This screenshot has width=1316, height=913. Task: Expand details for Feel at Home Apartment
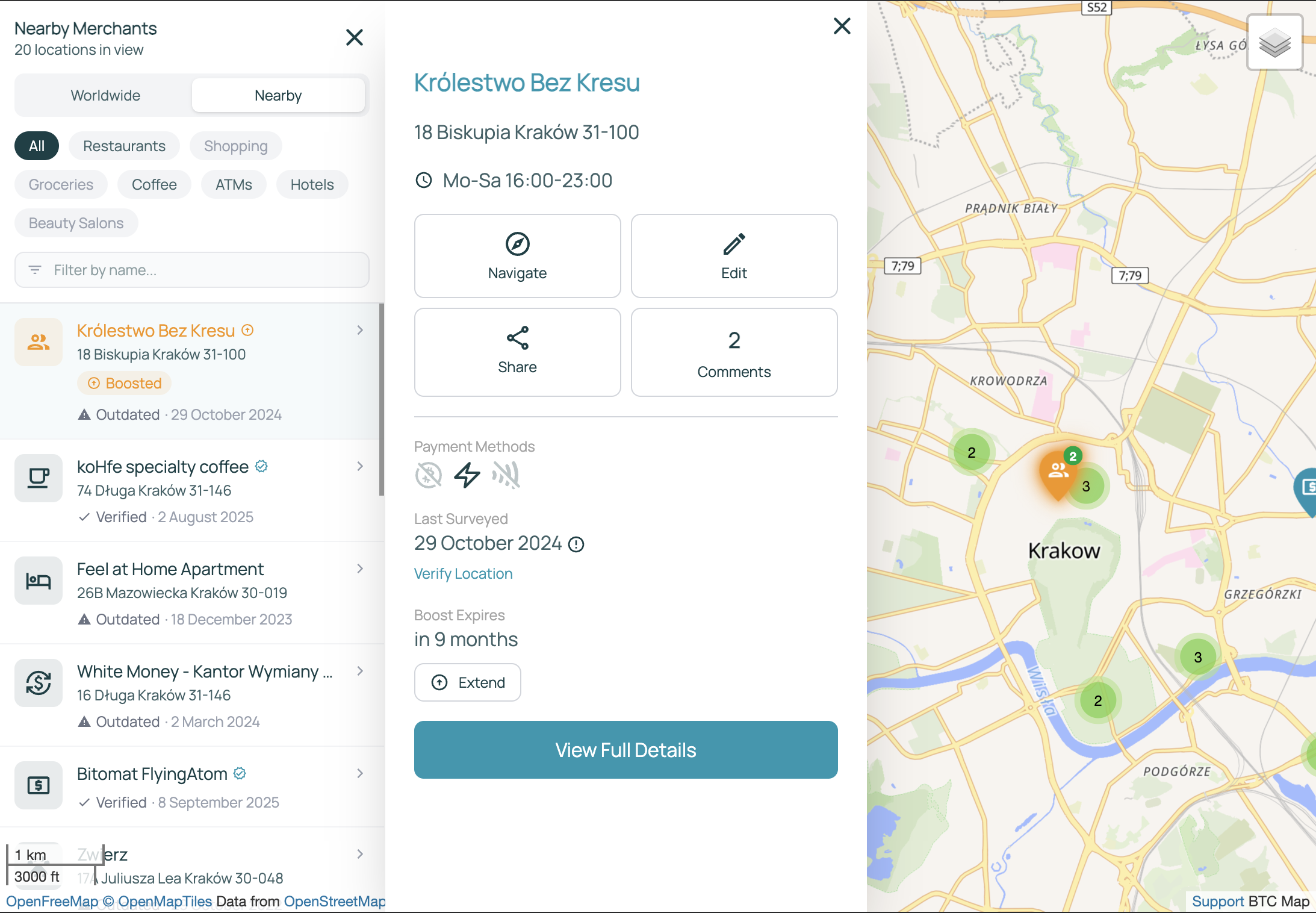359,569
